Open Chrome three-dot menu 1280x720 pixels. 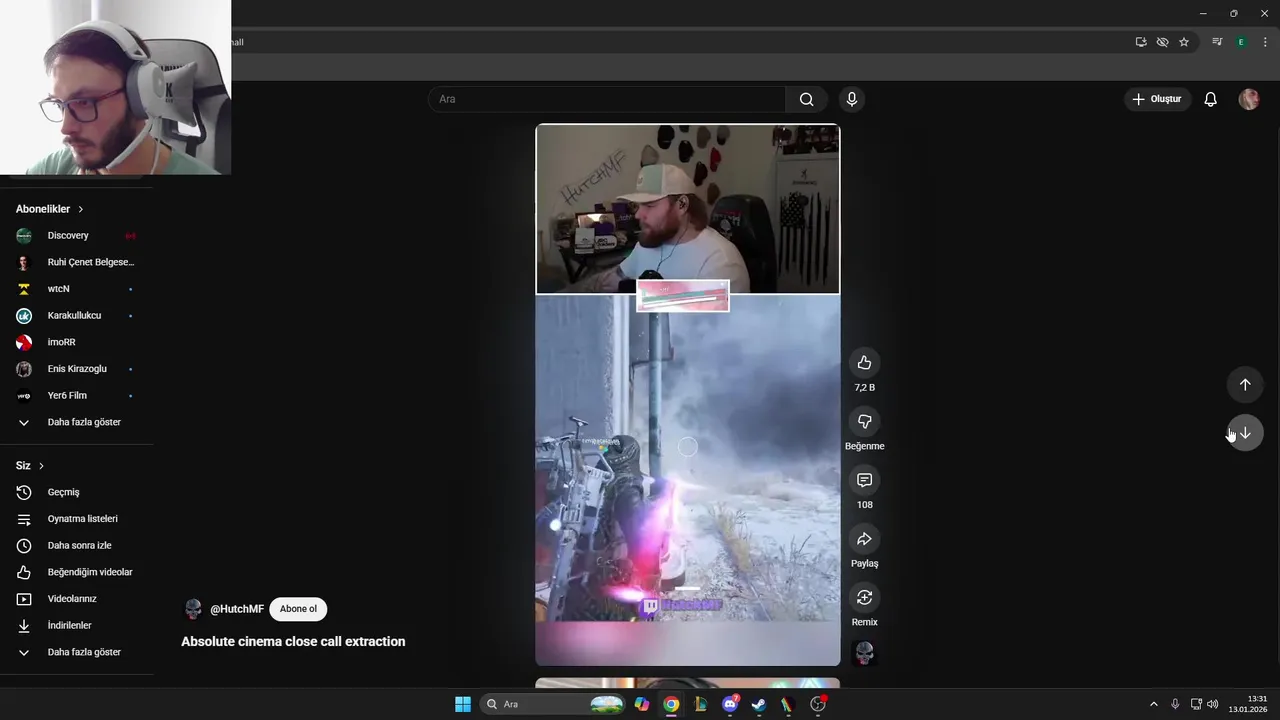point(1265,42)
